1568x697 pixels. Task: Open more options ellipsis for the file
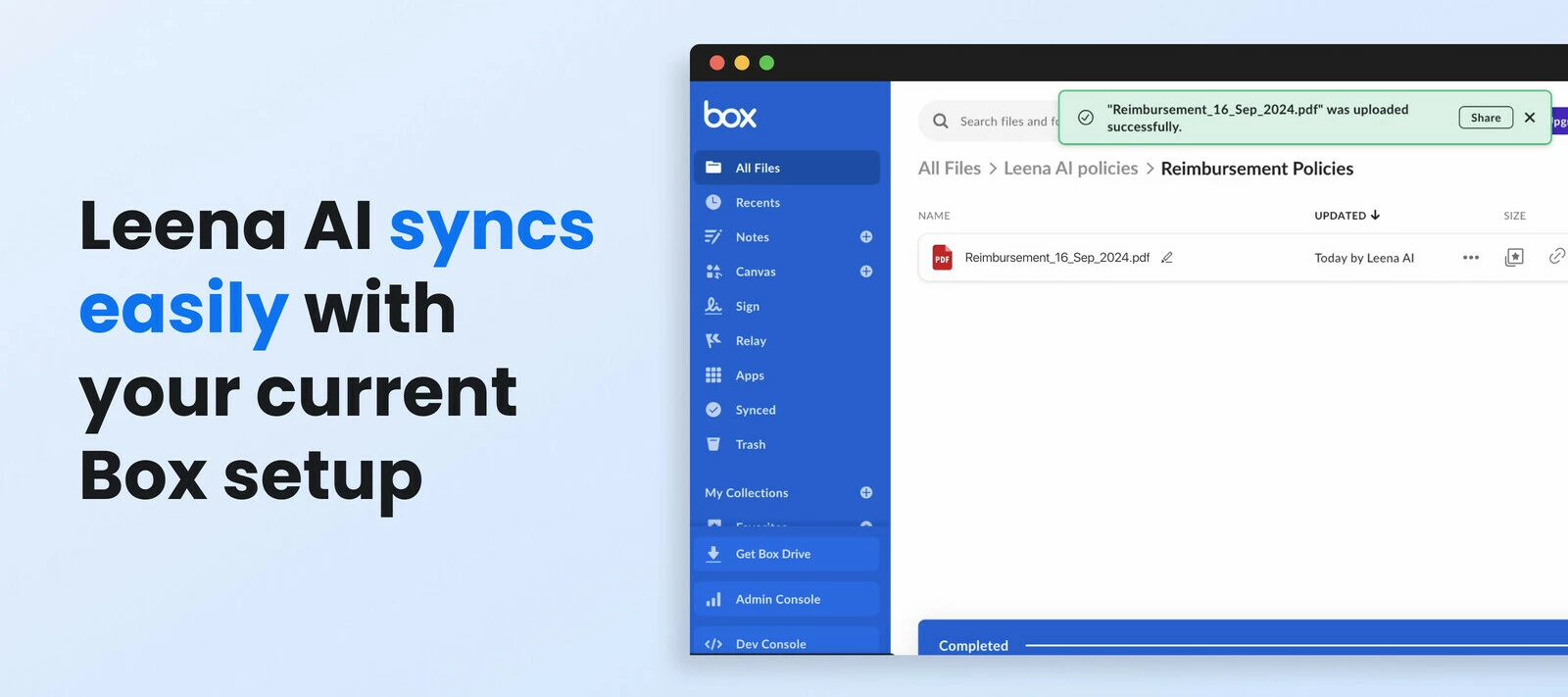(x=1471, y=258)
